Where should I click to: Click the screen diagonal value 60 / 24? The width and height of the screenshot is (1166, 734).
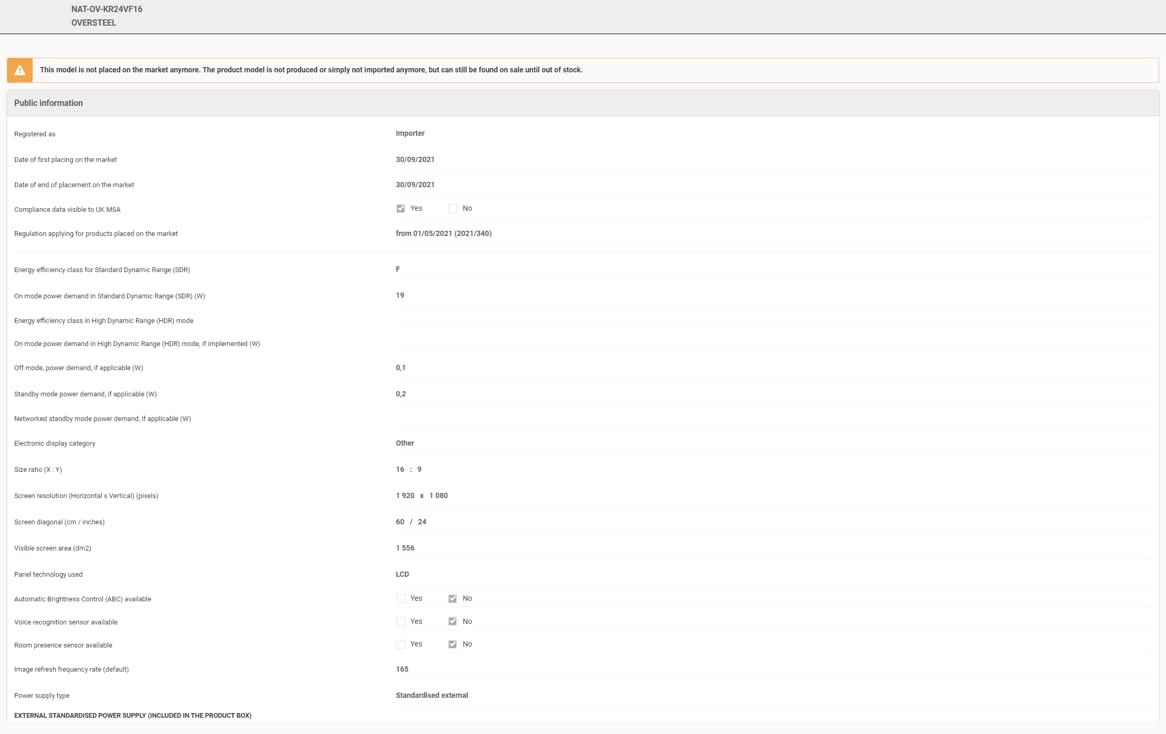pyautogui.click(x=411, y=522)
